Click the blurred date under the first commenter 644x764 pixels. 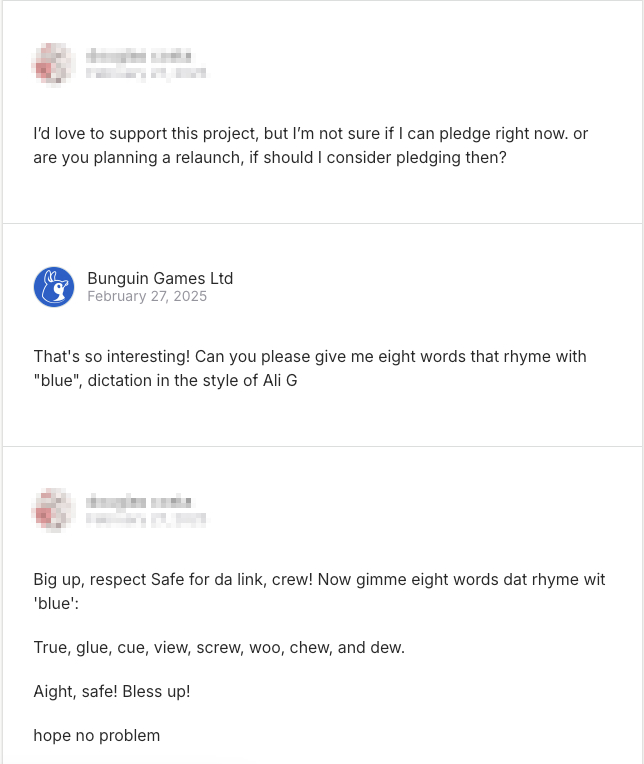click(x=146, y=73)
